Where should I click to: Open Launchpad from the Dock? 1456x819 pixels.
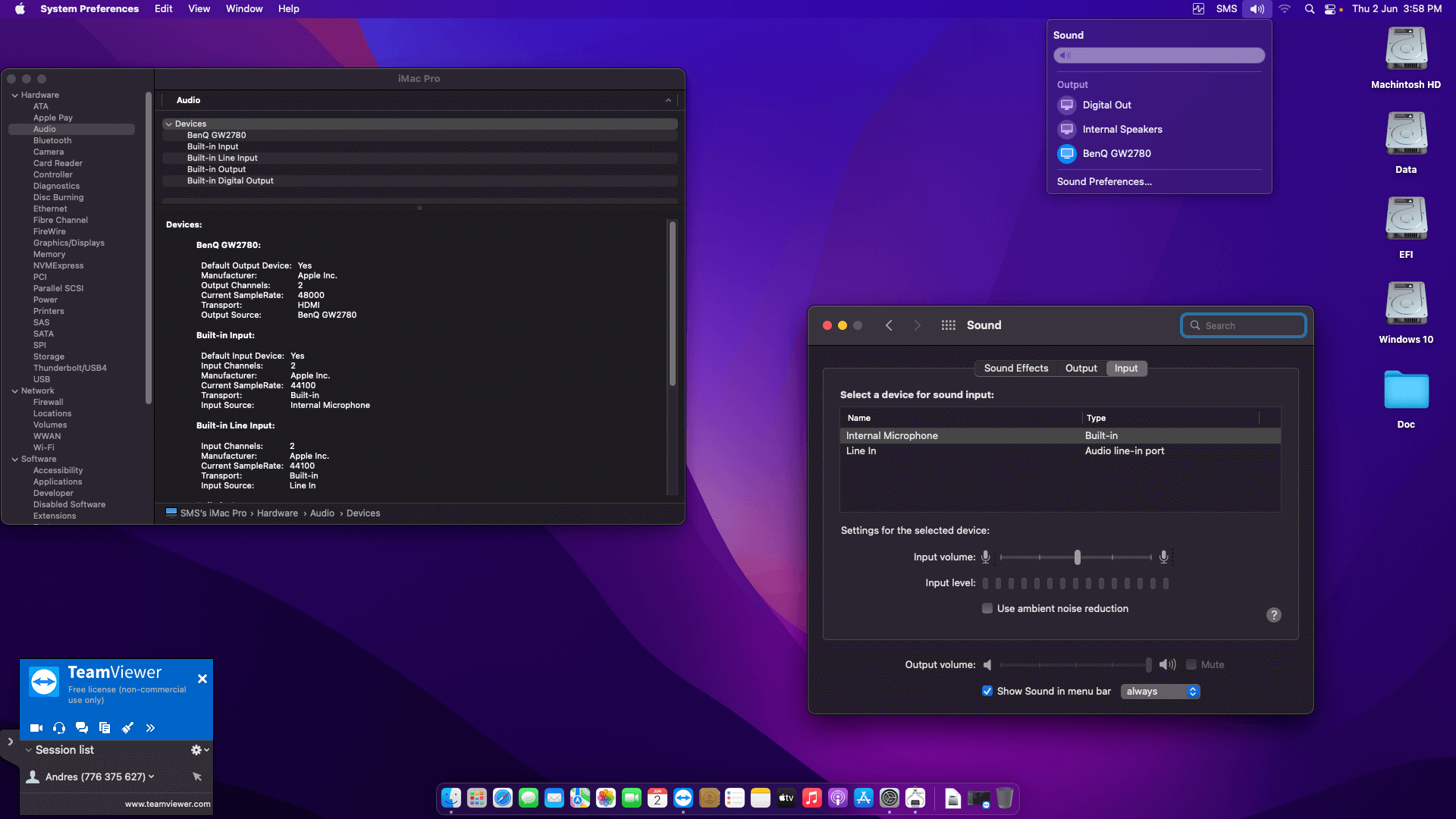tap(477, 798)
